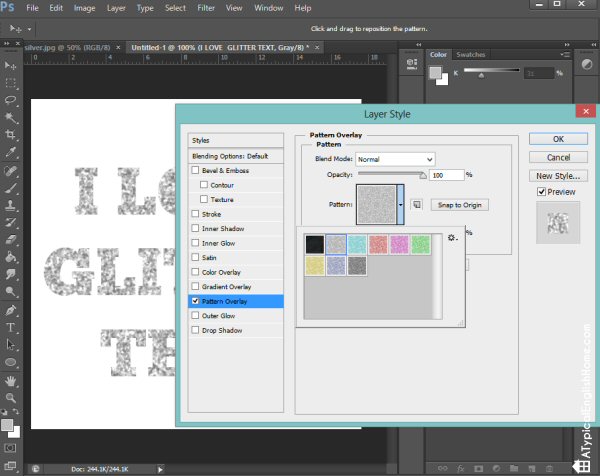Switch to silver.jpg document tab
This screenshot has height=476, width=600.
67,47
